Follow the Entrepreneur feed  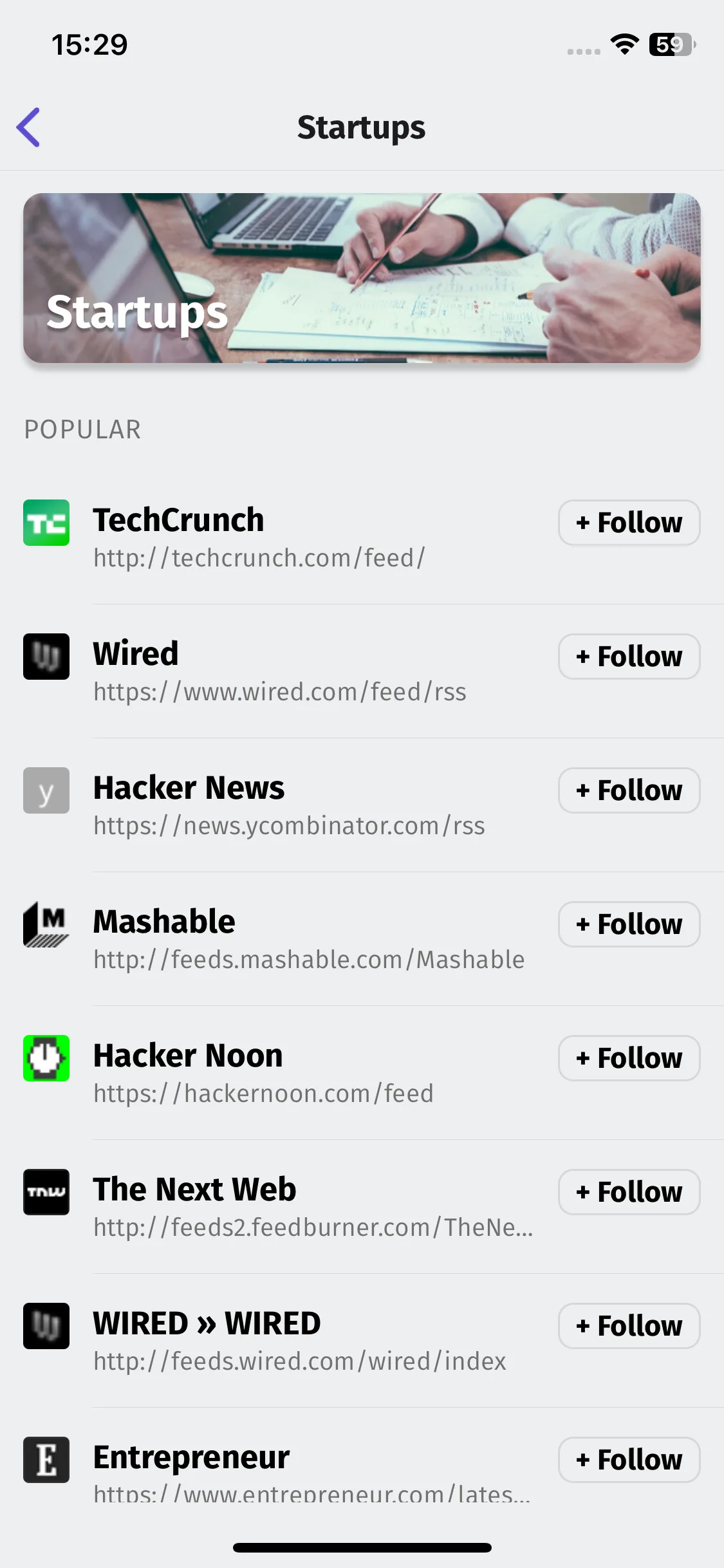tap(629, 1460)
